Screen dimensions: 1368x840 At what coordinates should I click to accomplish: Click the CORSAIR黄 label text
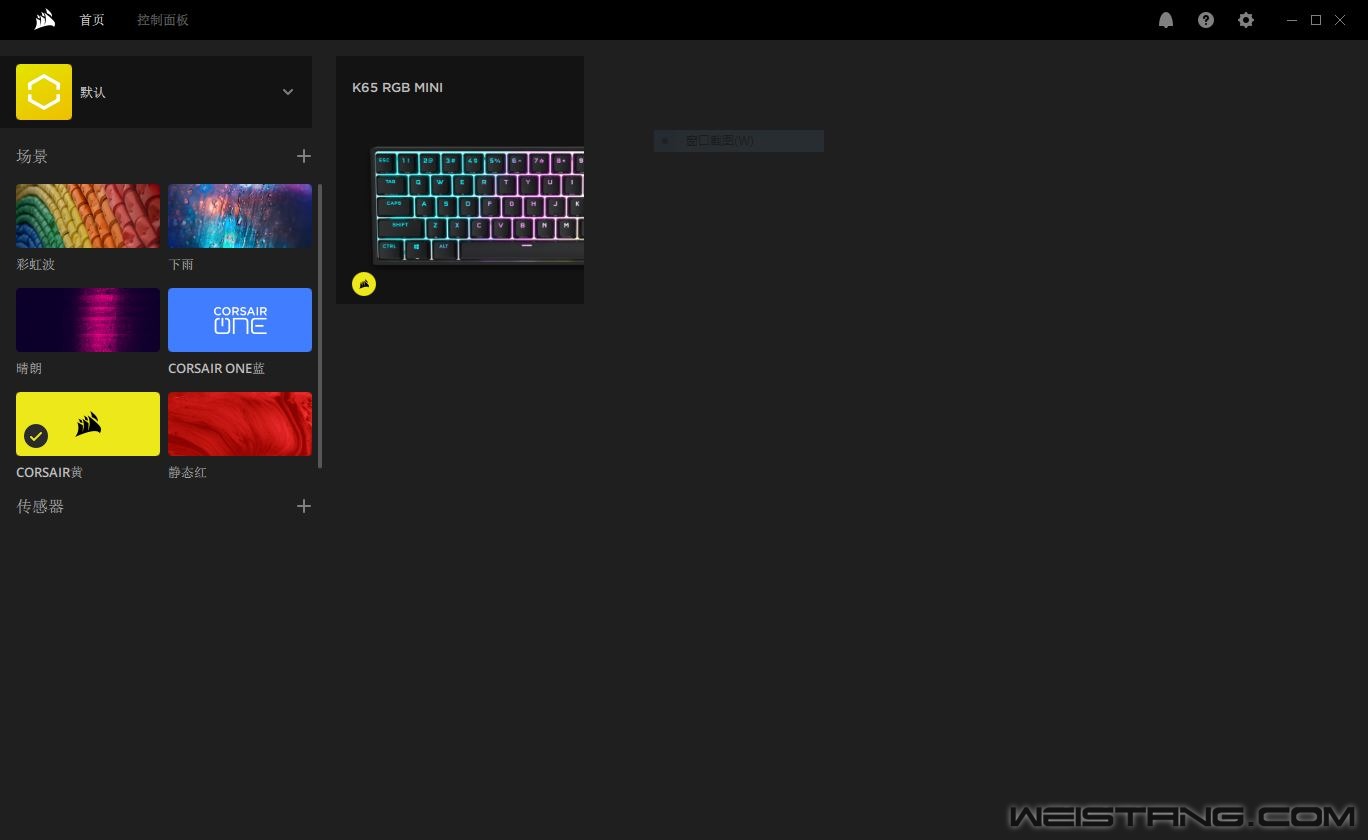(49, 472)
